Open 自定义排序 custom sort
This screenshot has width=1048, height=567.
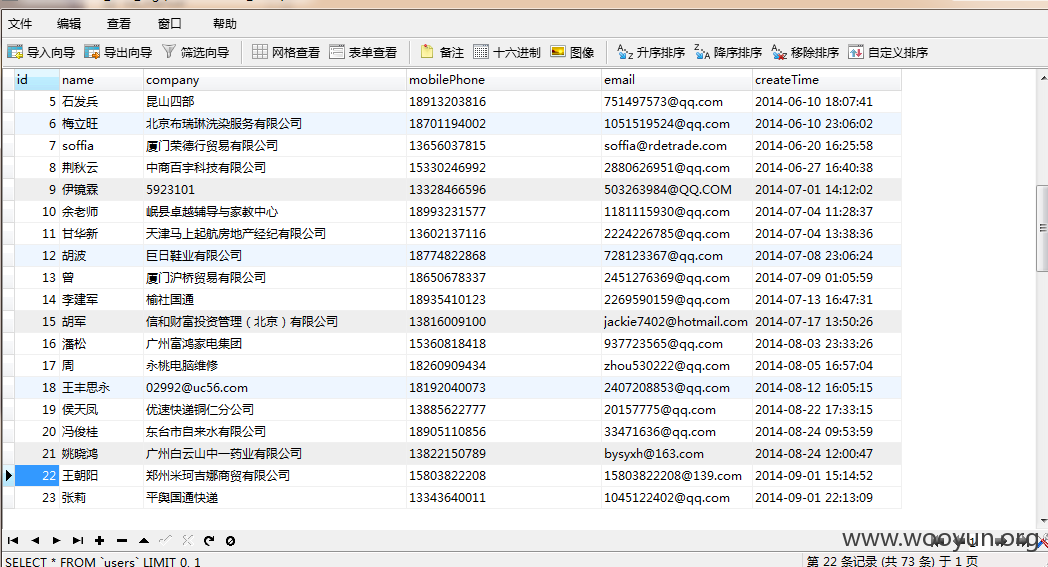click(x=888, y=52)
